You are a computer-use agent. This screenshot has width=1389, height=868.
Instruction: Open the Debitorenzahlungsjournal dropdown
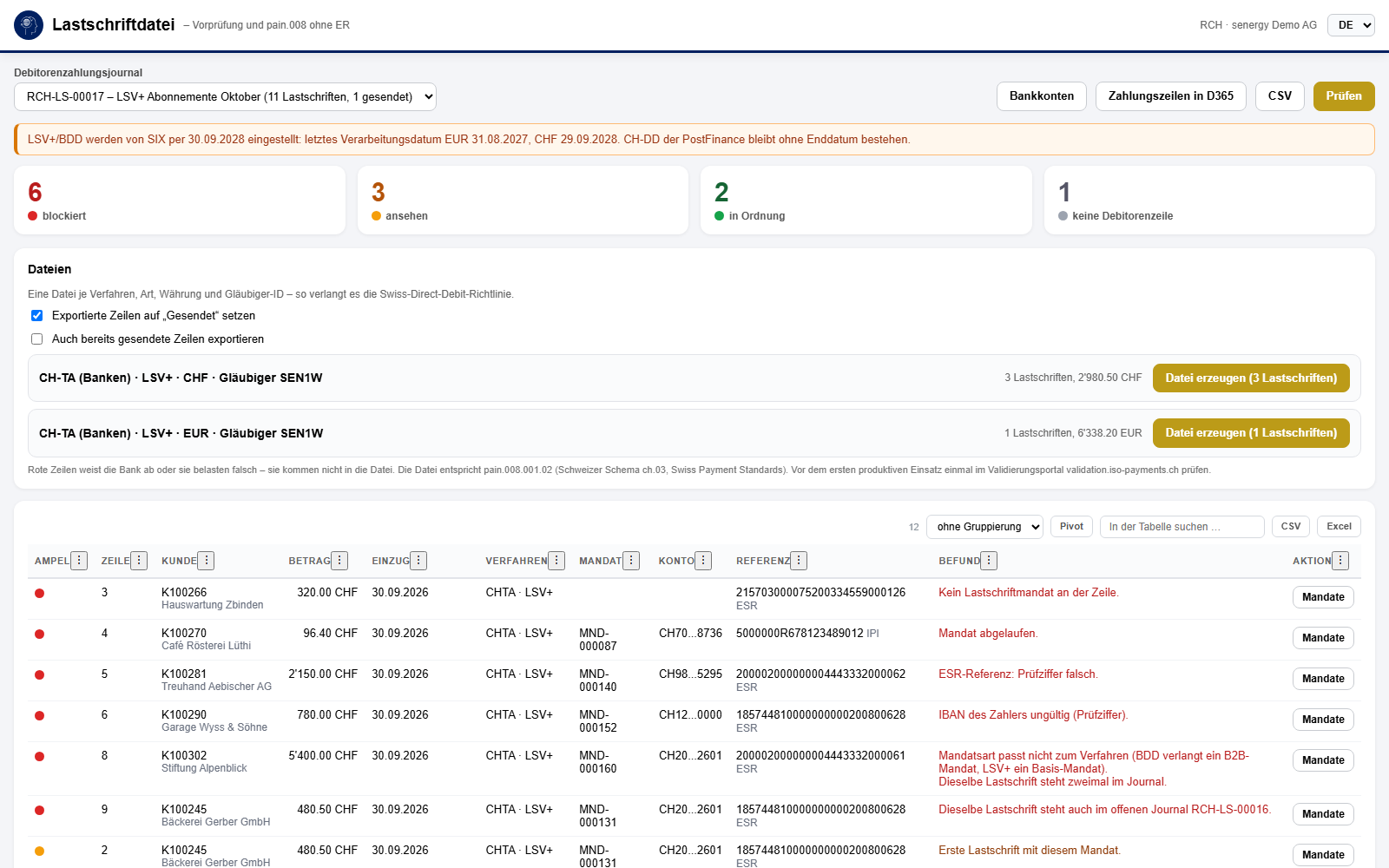225,96
